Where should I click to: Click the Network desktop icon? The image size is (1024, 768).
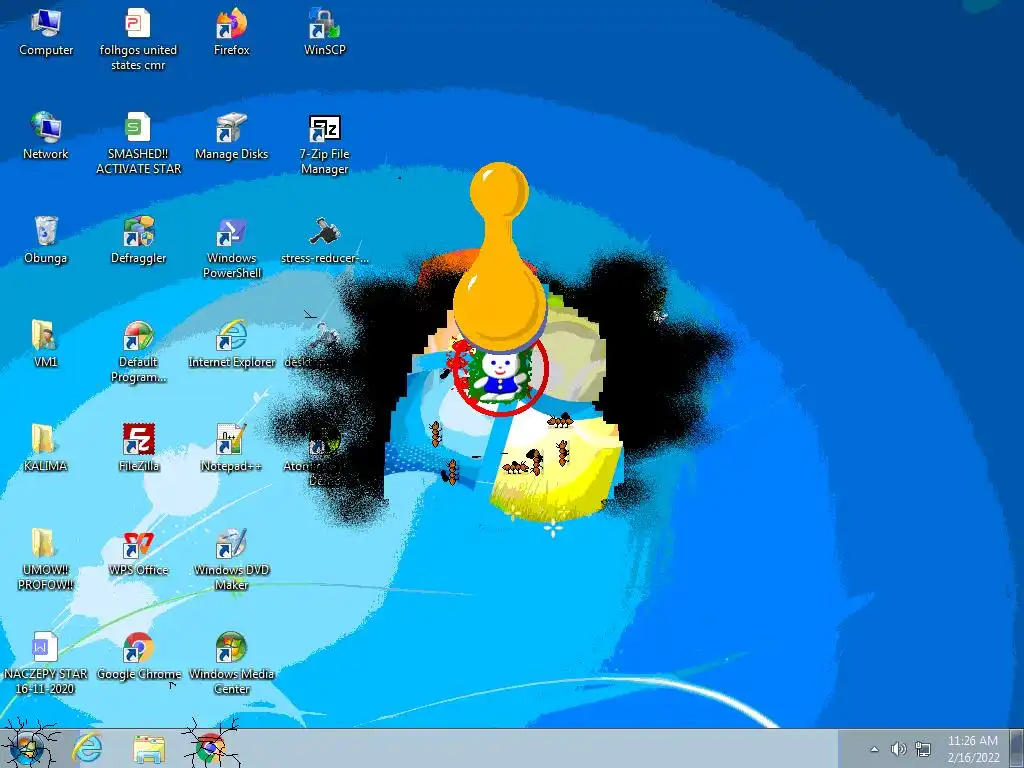pos(46,136)
